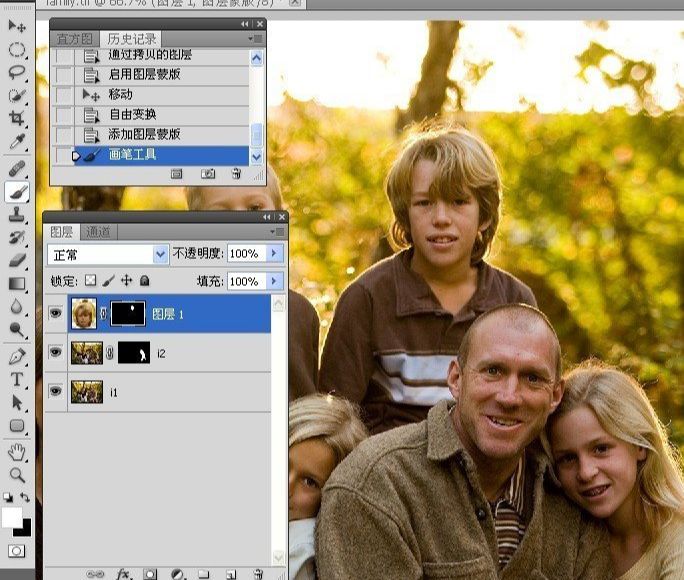Hide 图层 1 layer visibility eye
The image size is (684, 580).
pyautogui.click(x=55, y=313)
